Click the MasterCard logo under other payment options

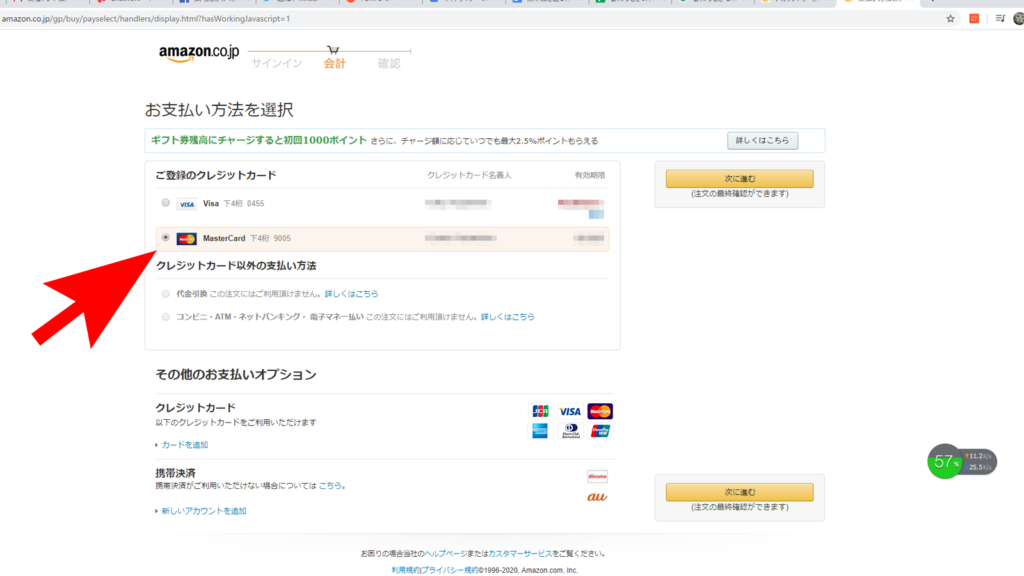[600, 411]
